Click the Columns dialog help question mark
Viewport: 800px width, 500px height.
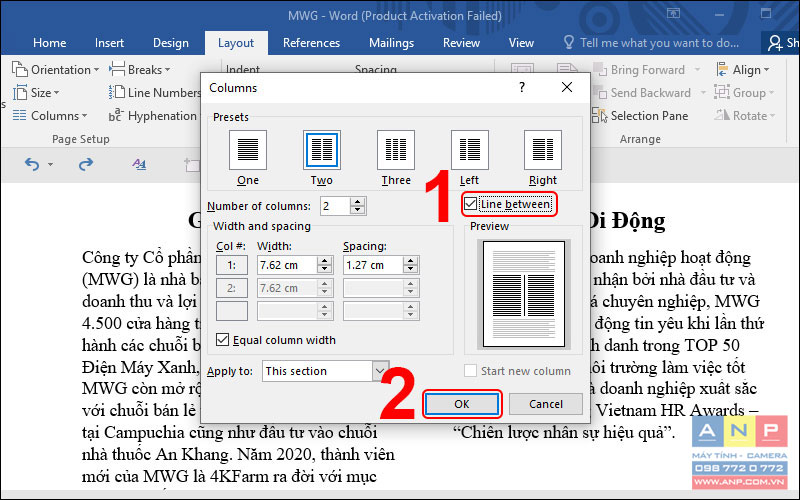click(x=521, y=87)
